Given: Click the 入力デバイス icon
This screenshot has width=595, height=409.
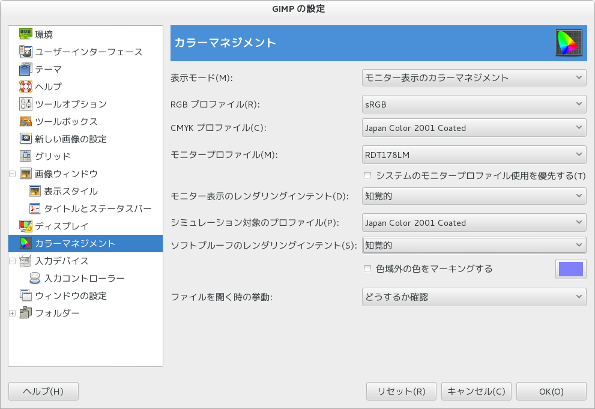Looking at the screenshot, I should [x=25, y=261].
